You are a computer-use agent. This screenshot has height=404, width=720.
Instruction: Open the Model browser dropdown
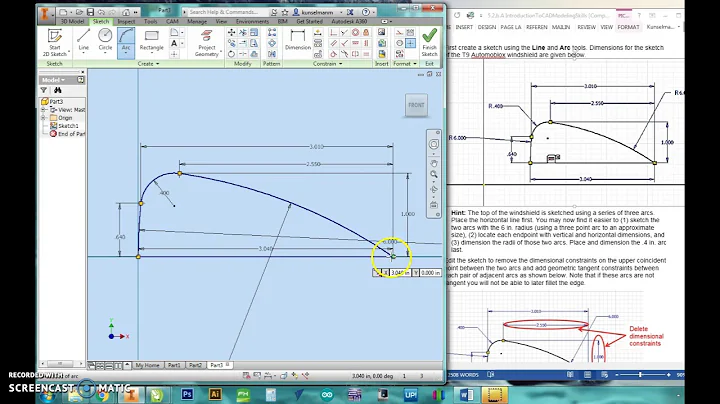(54, 80)
